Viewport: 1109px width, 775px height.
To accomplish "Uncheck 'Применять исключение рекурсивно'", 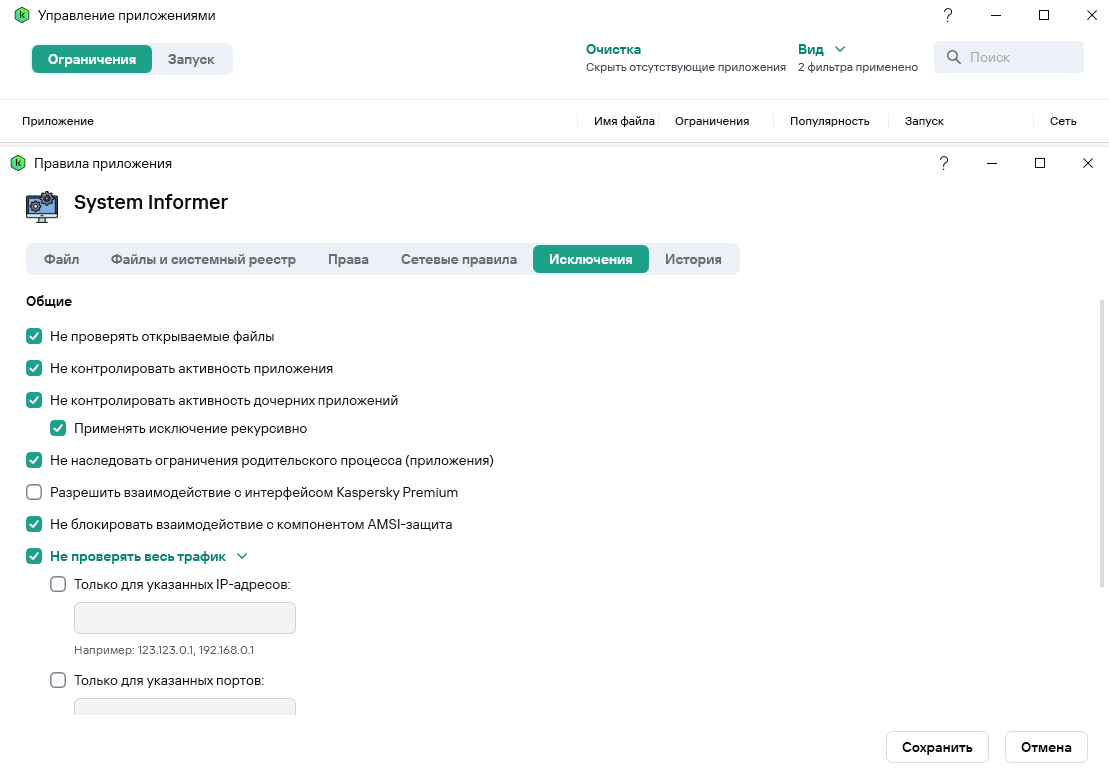I will pos(58,429).
